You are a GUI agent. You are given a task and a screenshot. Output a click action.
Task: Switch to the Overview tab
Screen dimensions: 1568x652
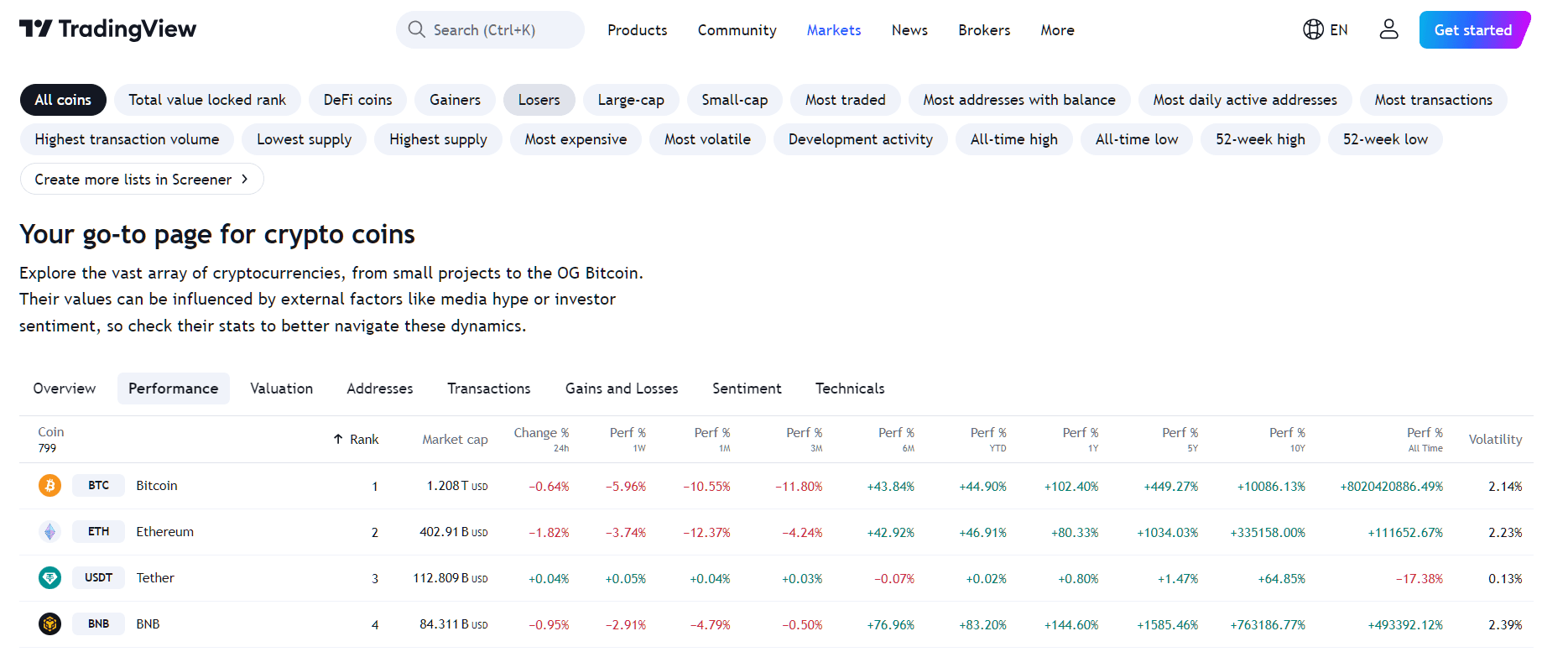(x=65, y=389)
